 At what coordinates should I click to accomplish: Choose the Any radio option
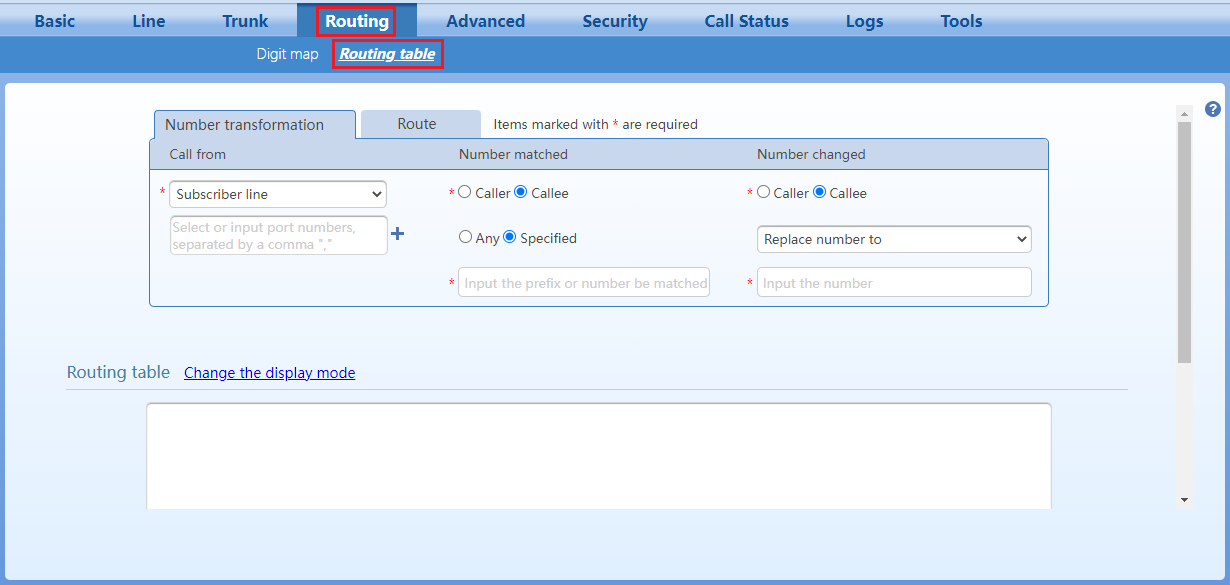tap(465, 237)
